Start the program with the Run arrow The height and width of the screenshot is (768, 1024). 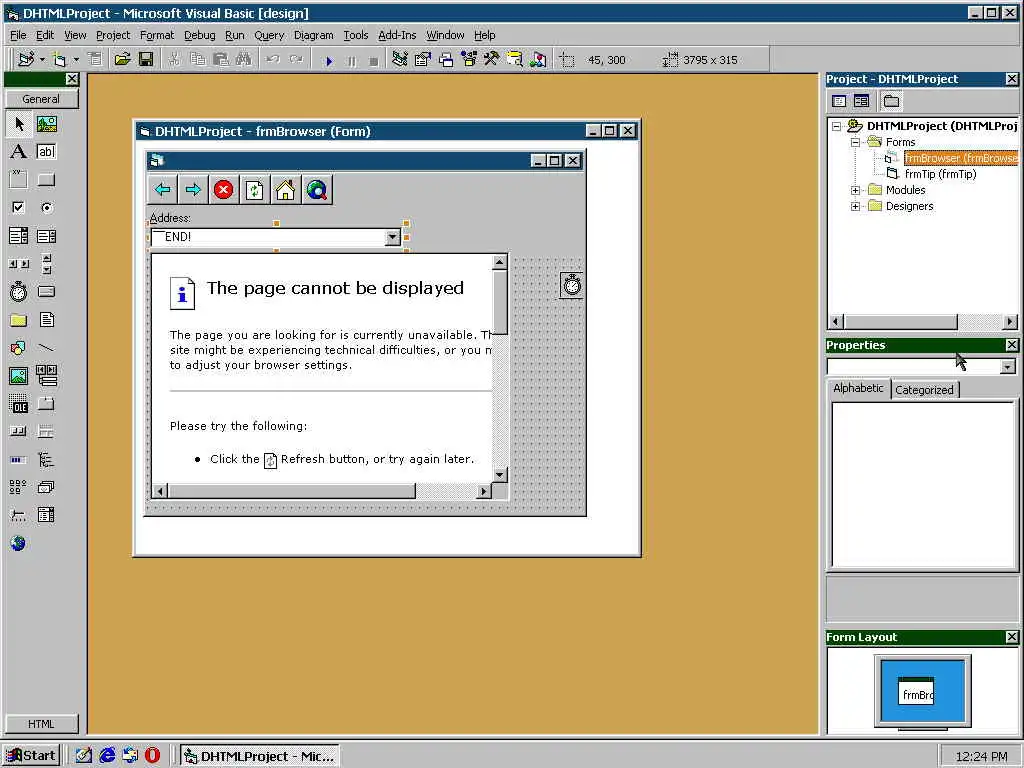pyautogui.click(x=328, y=61)
